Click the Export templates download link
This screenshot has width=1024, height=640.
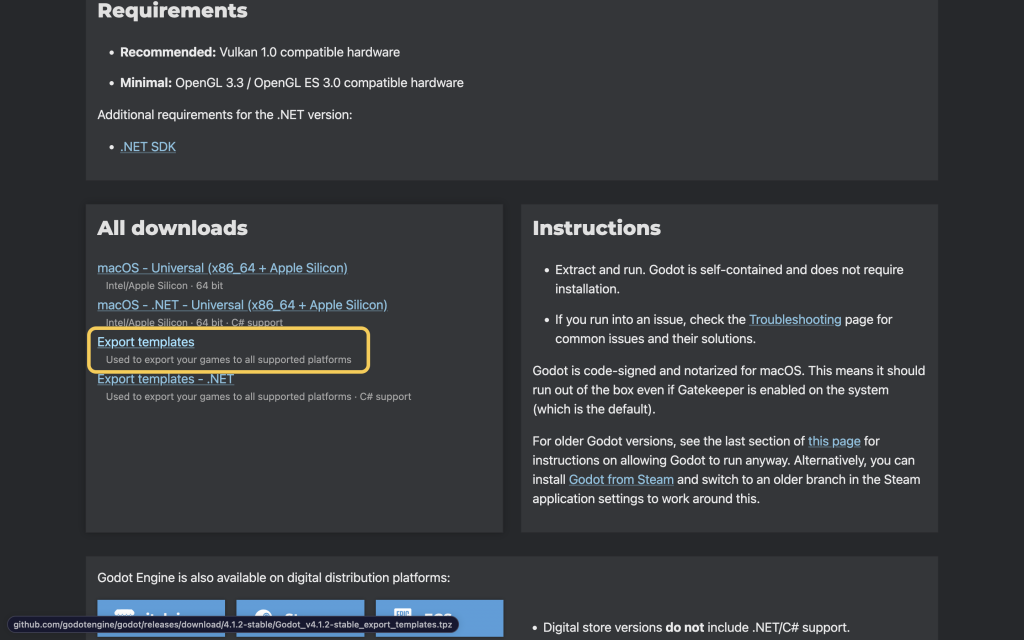point(146,342)
